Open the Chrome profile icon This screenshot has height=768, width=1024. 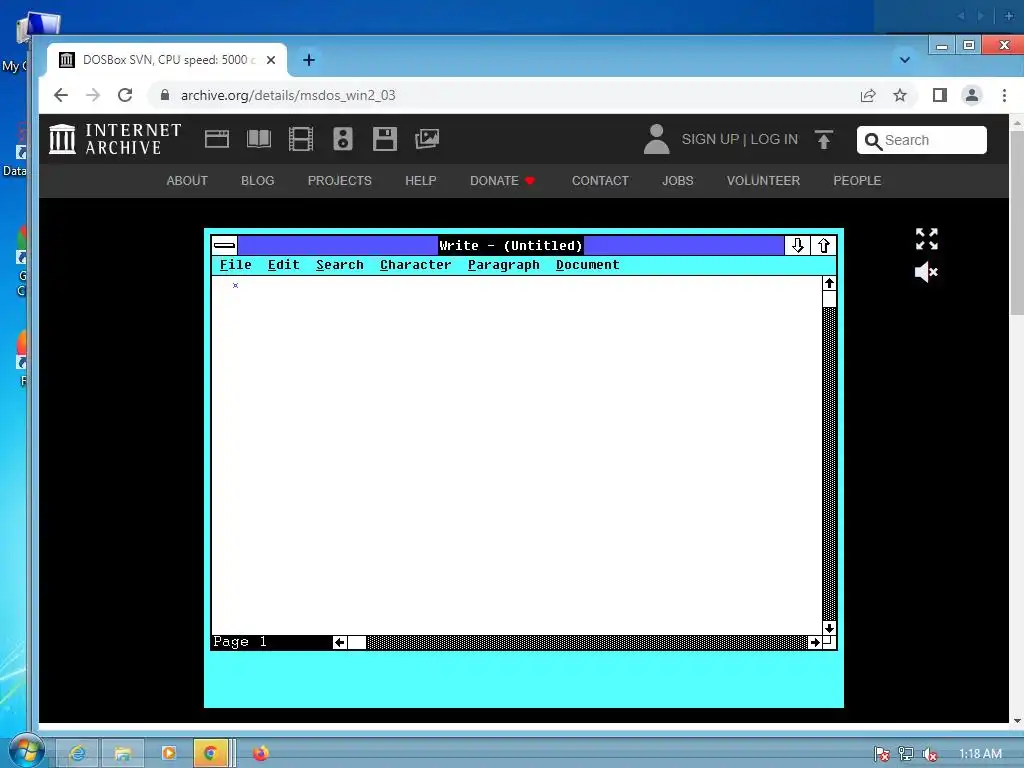tap(972, 95)
